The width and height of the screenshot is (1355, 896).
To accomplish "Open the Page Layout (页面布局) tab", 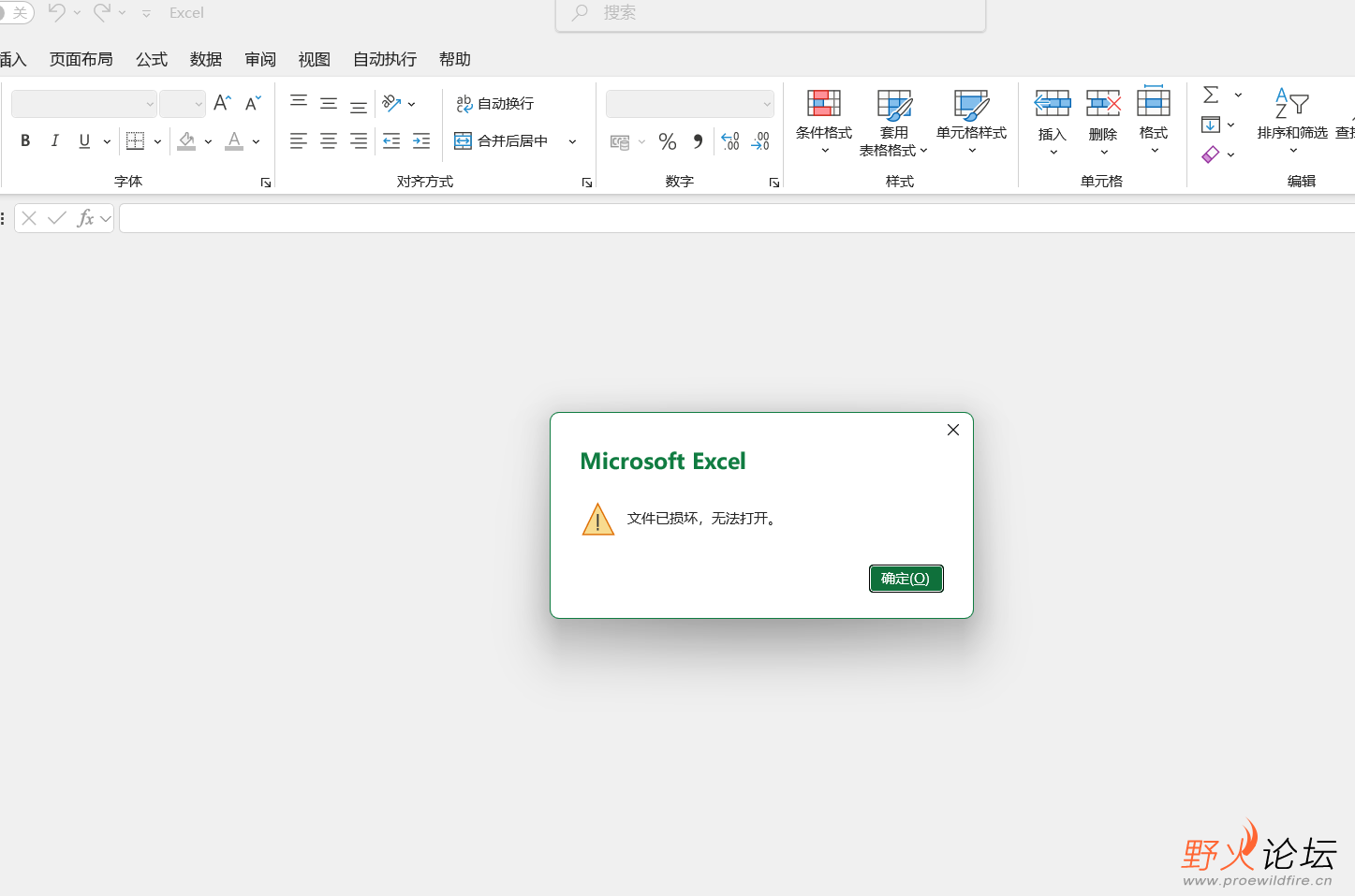I will pos(81,59).
